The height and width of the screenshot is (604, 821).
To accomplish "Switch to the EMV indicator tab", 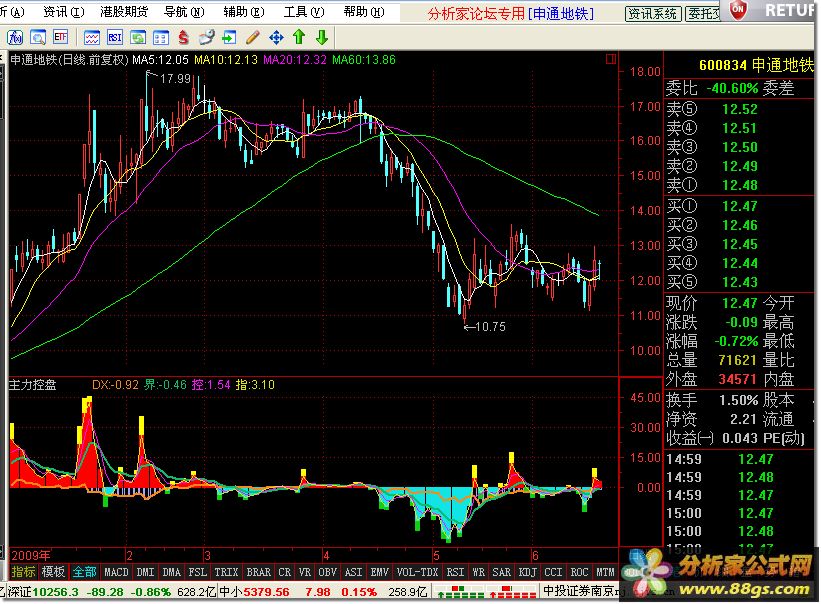I will point(380,572).
